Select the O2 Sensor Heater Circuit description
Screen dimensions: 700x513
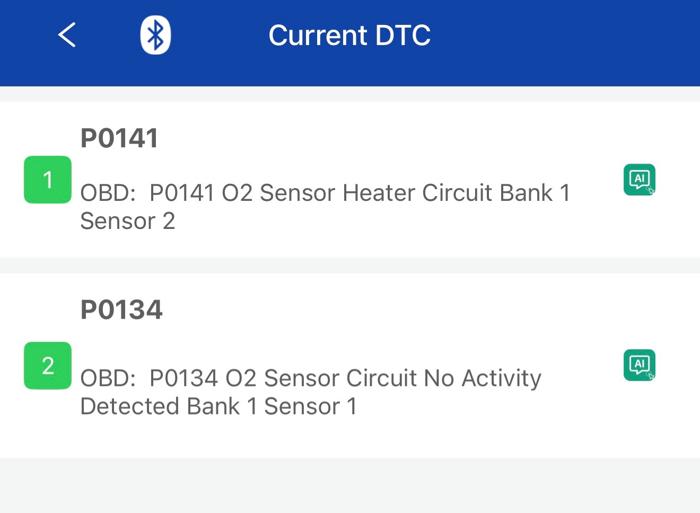click(325, 207)
